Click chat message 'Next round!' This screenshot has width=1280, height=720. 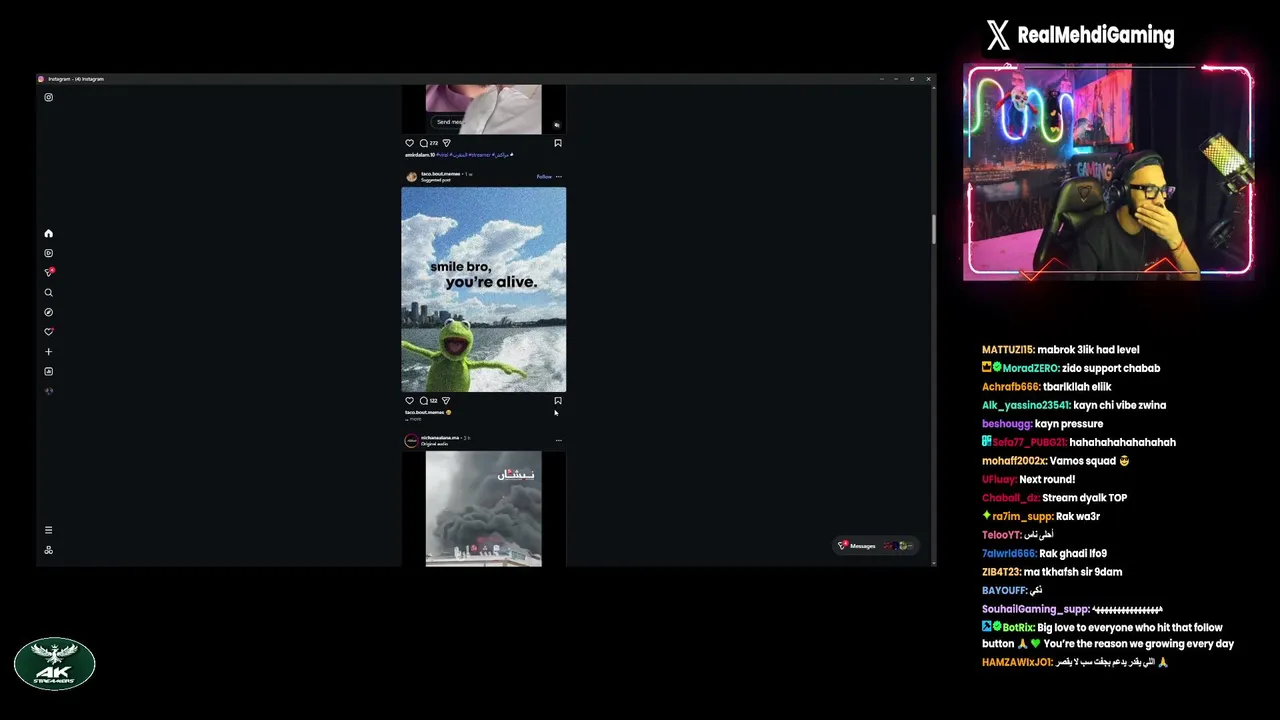coord(1047,479)
